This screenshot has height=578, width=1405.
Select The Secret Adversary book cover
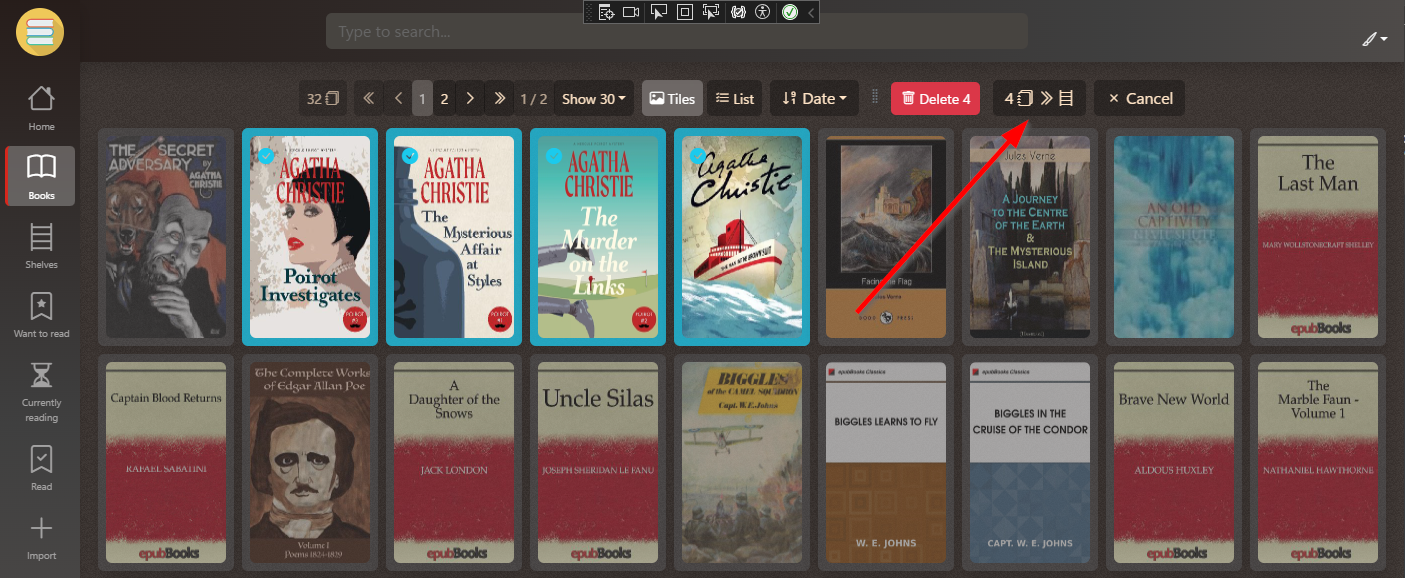(166, 237)
